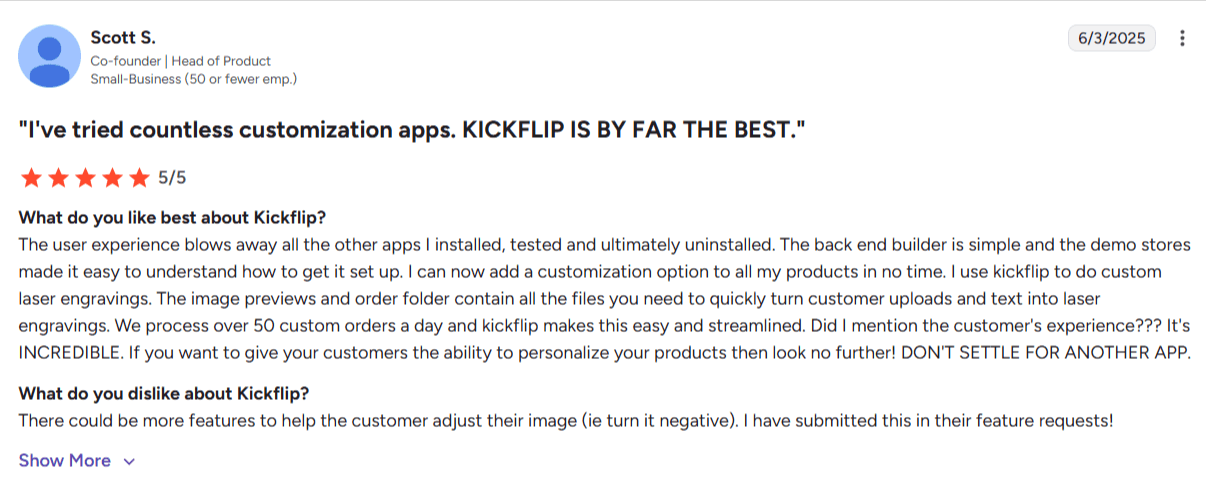Click the chevron beside Show More
The height and width of the screenshot is (482, 1206).
tap(128, 461)
